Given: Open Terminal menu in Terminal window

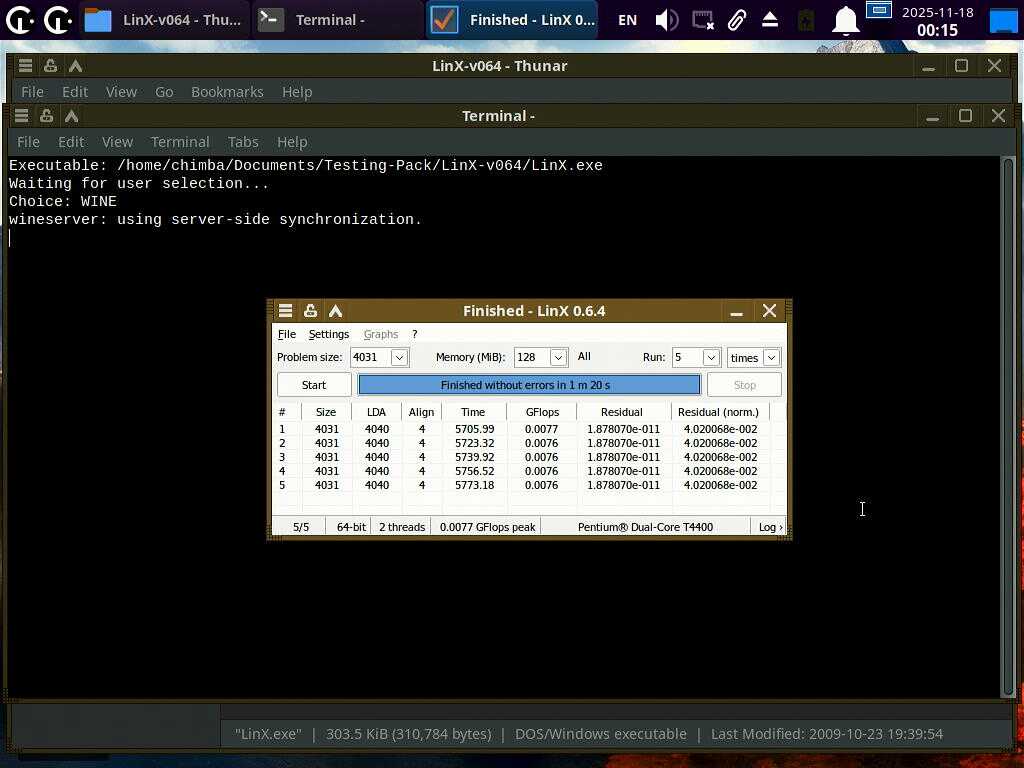Looking at the screenshot, I should (x=180, y=142).
